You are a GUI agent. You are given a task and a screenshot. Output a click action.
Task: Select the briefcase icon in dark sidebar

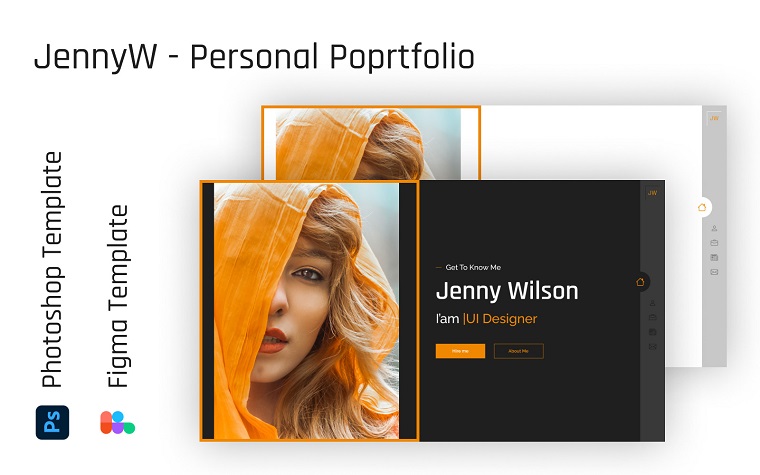coord(652,317)
